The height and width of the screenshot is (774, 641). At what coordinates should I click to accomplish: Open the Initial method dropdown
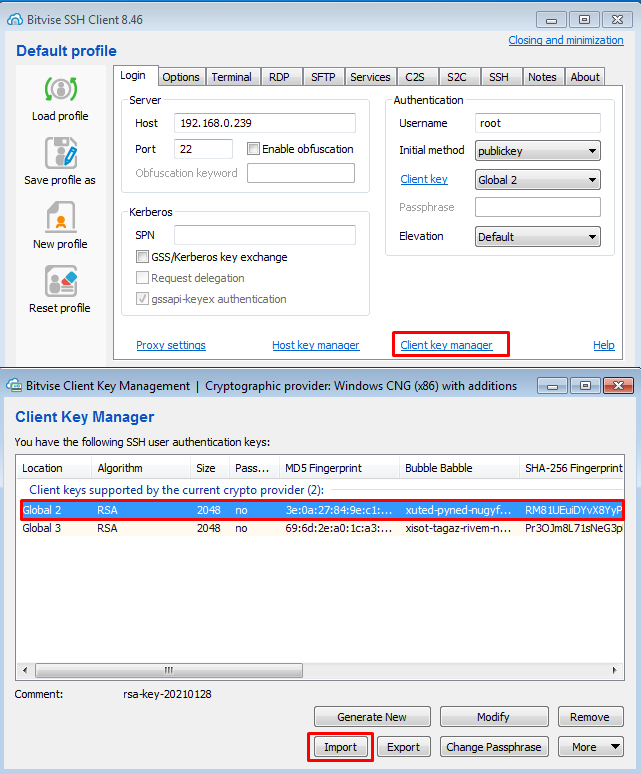[537, 151]
